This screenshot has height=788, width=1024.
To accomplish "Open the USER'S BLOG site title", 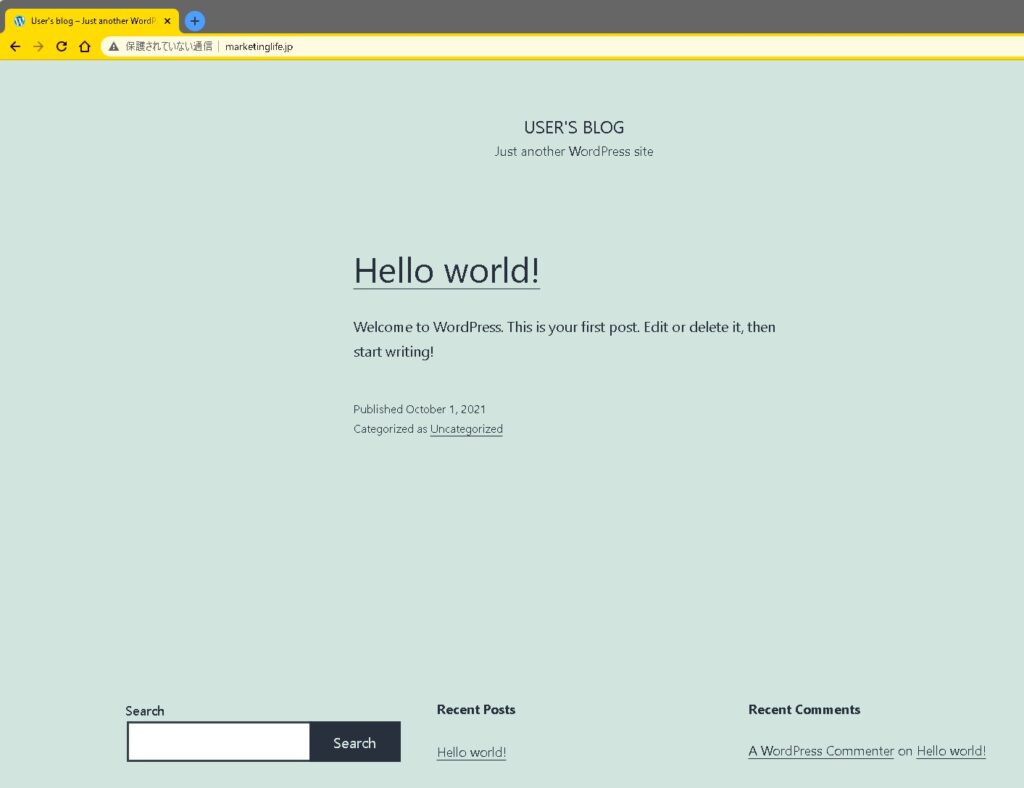I will pos(573,127).
